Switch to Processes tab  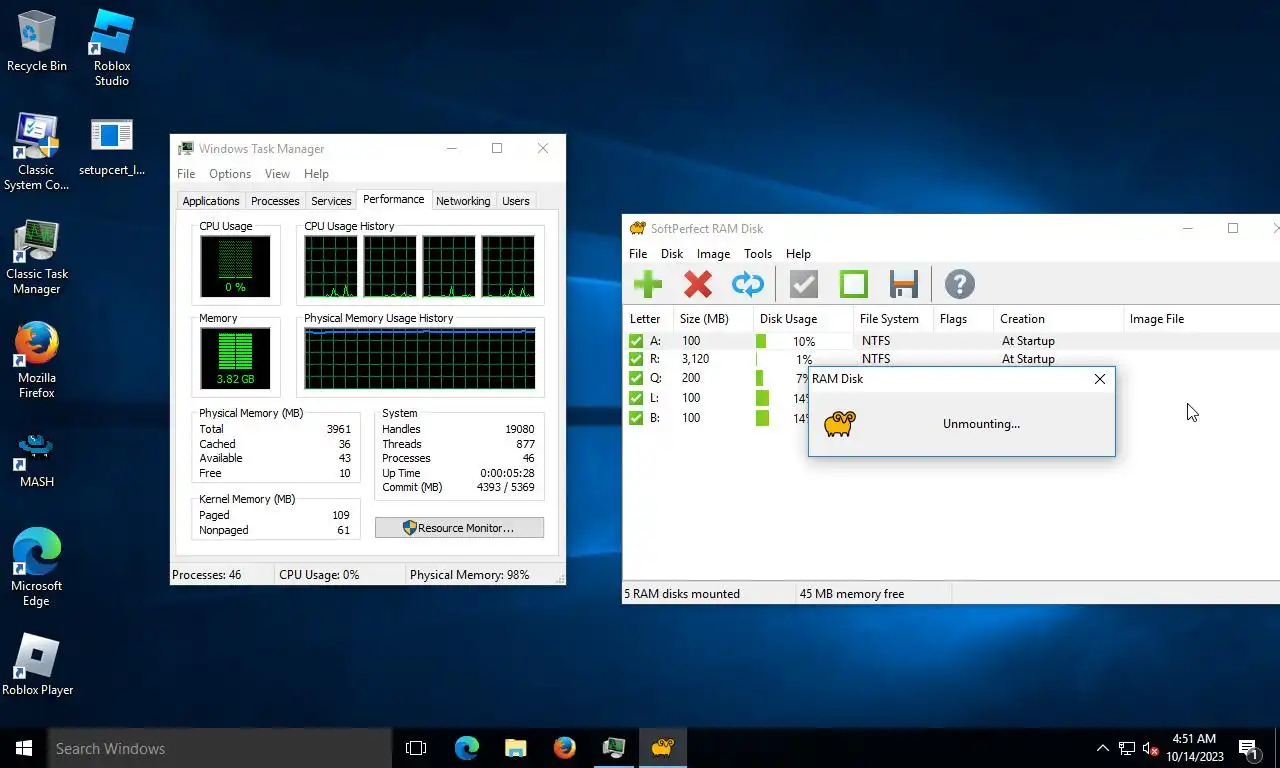point(275,201)
